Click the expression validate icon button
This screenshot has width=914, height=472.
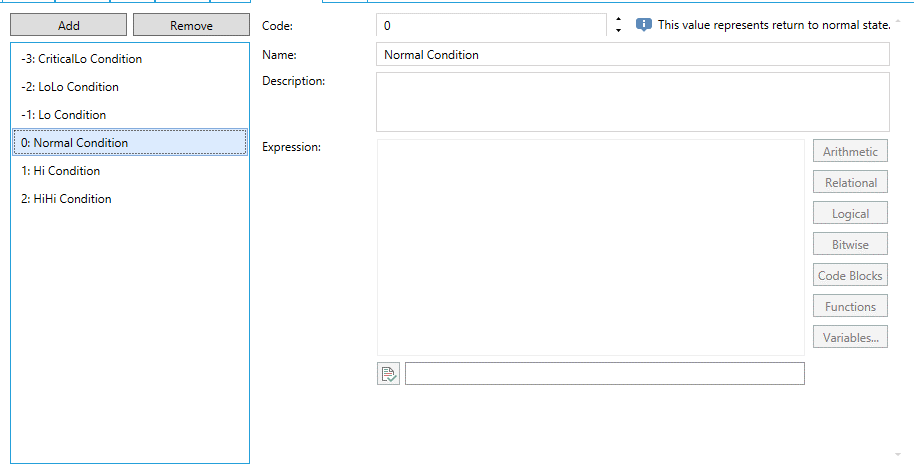click(388, 374)
